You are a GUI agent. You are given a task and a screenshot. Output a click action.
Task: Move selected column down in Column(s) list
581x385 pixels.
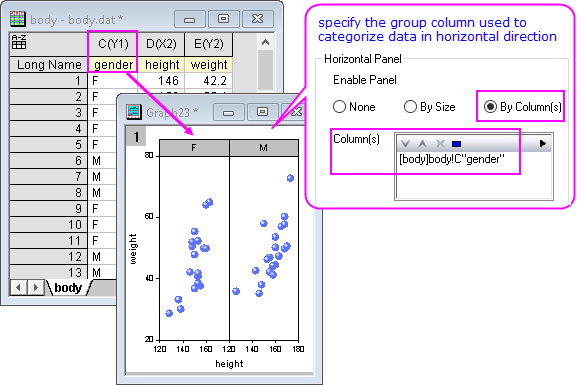[405, 144]
